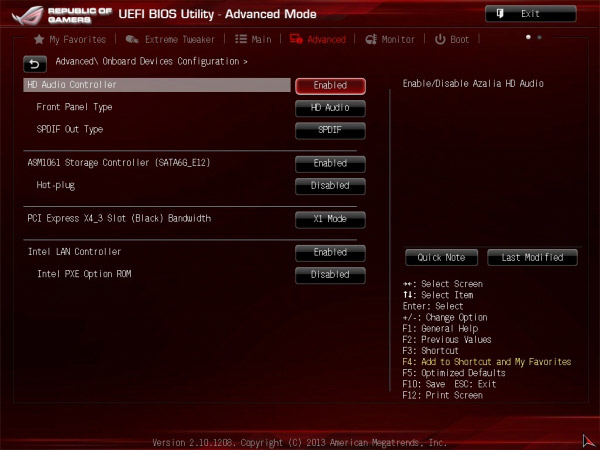Image resolution: width=600 pixels, height=450 pixels.
Task: Click the Monitor tab icon
Action: (371, 39)
